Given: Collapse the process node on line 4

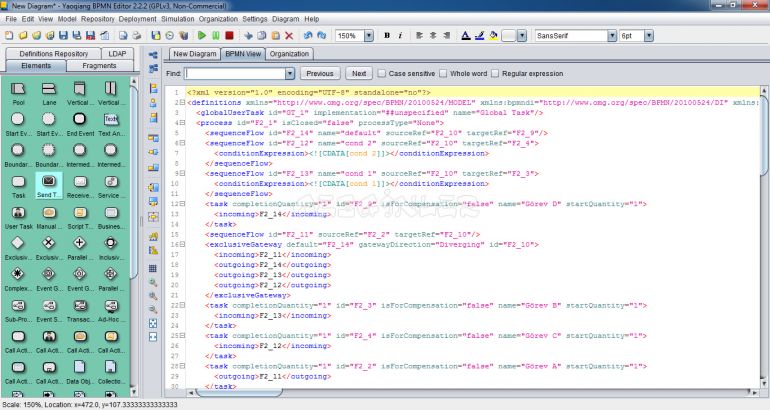Looking at the screenshot, I should [182, 123].
